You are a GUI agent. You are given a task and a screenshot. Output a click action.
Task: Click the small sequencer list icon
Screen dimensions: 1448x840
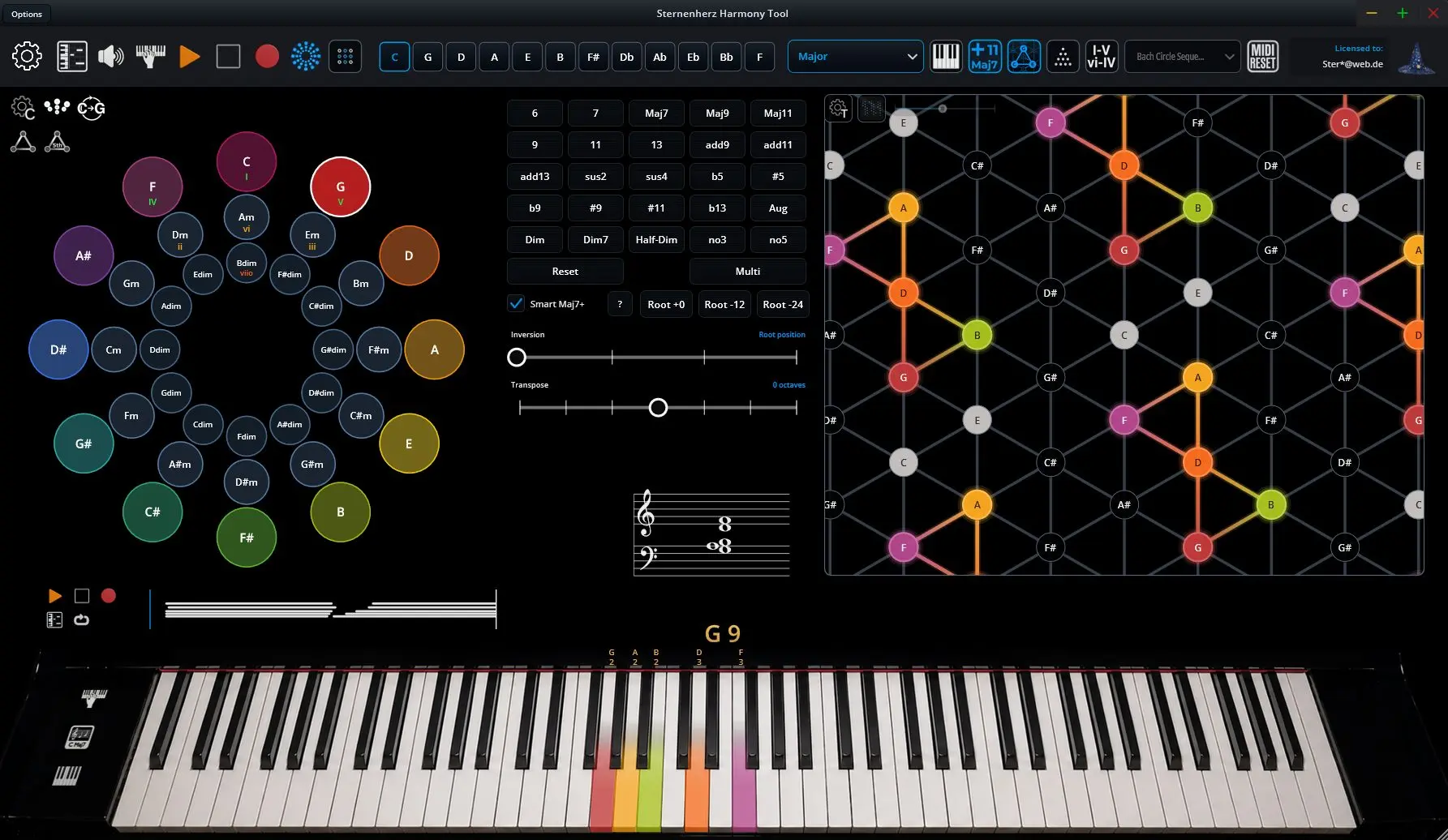54,620
